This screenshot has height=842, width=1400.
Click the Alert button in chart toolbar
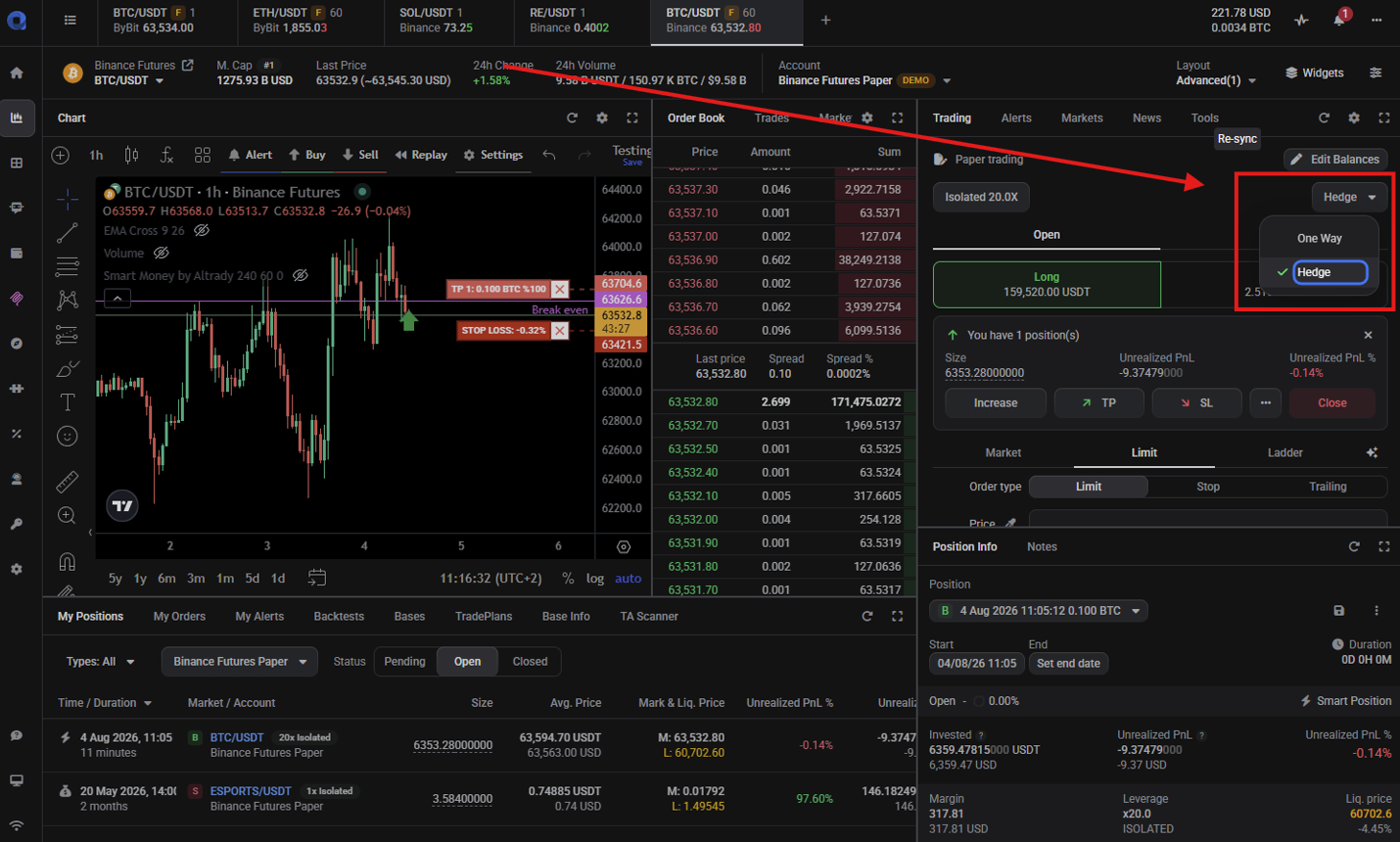pos(250,155)
